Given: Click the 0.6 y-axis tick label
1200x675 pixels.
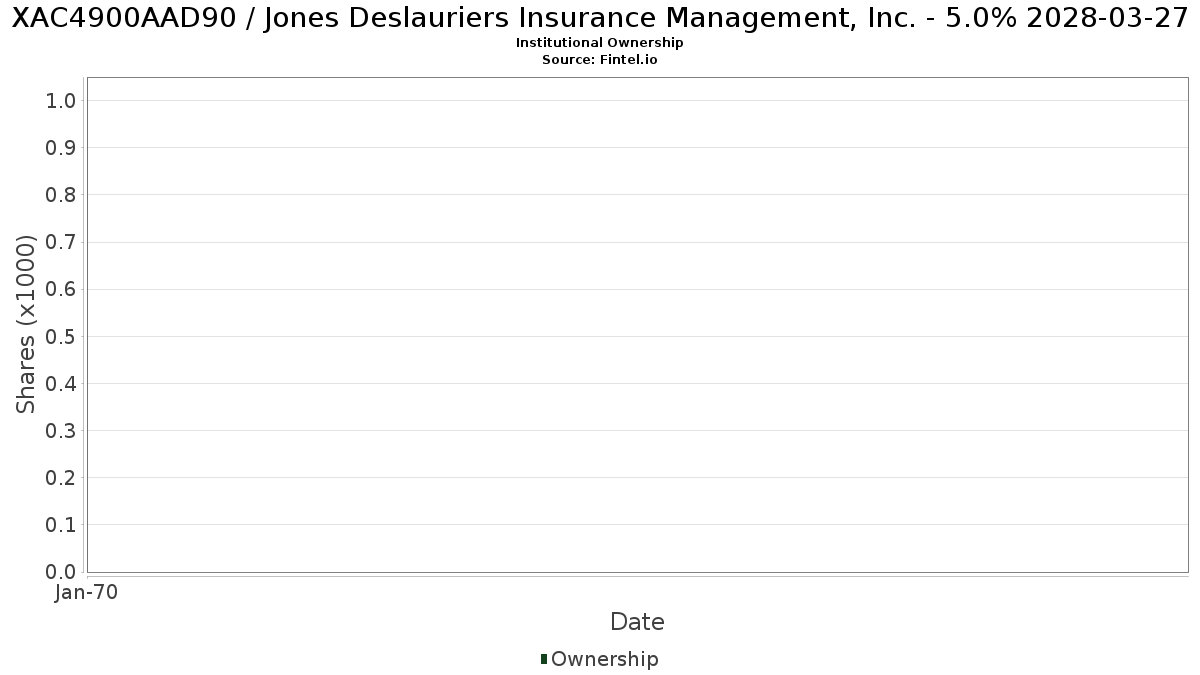Looking at the screenshot, I should (x=61, y=289).
